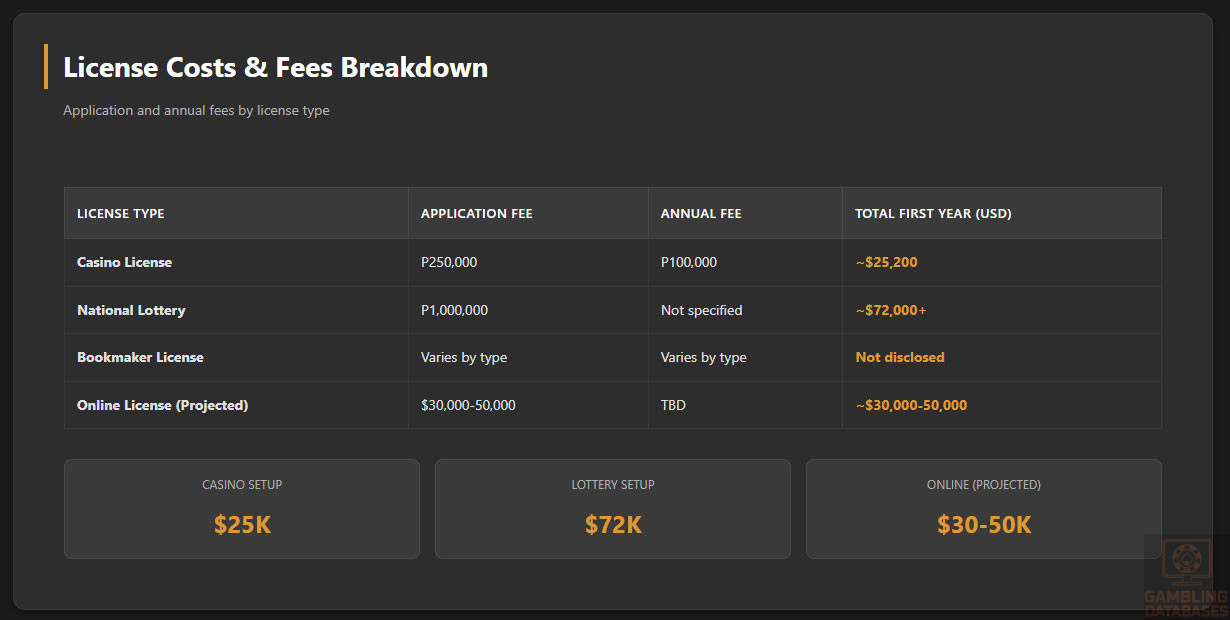Select the License Type column header
The image size is (1230, 620).
121,214
